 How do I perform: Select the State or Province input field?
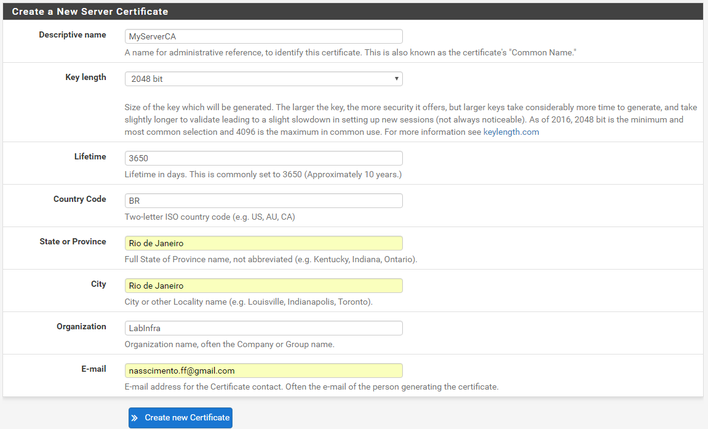pyautogui.click(x=264, y=243)
